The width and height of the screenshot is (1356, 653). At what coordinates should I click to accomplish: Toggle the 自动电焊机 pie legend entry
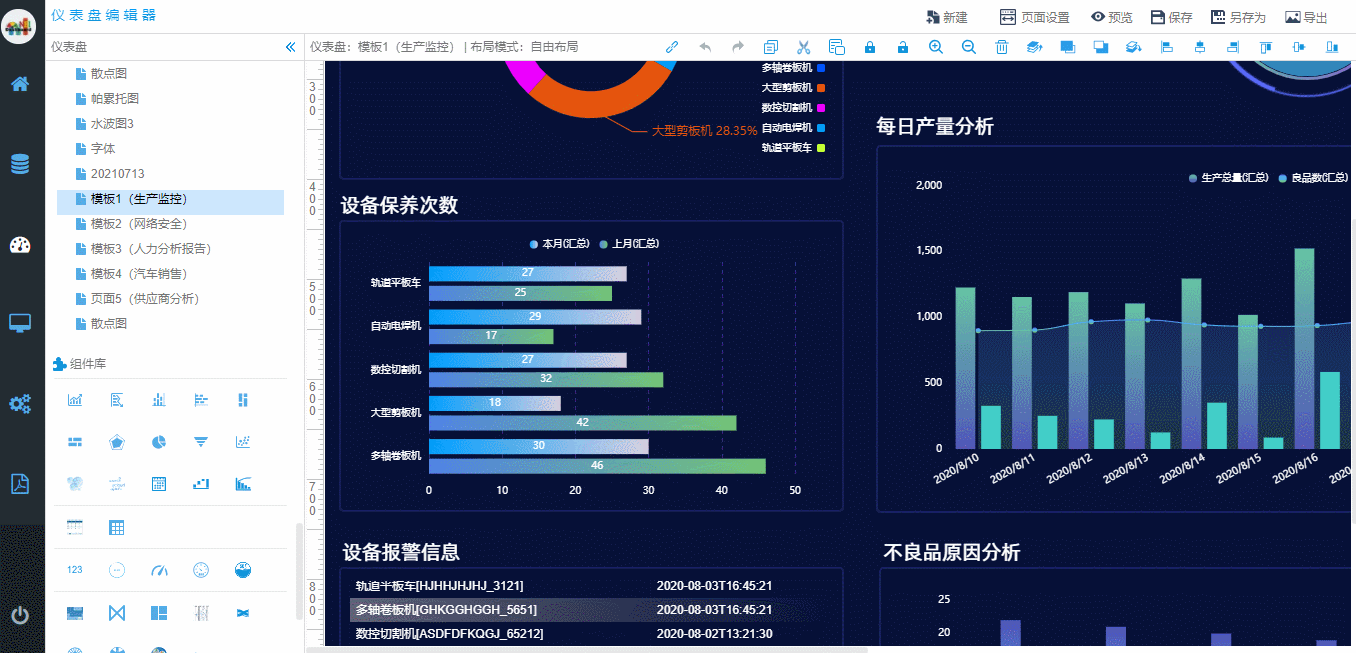tap(794, 128)
